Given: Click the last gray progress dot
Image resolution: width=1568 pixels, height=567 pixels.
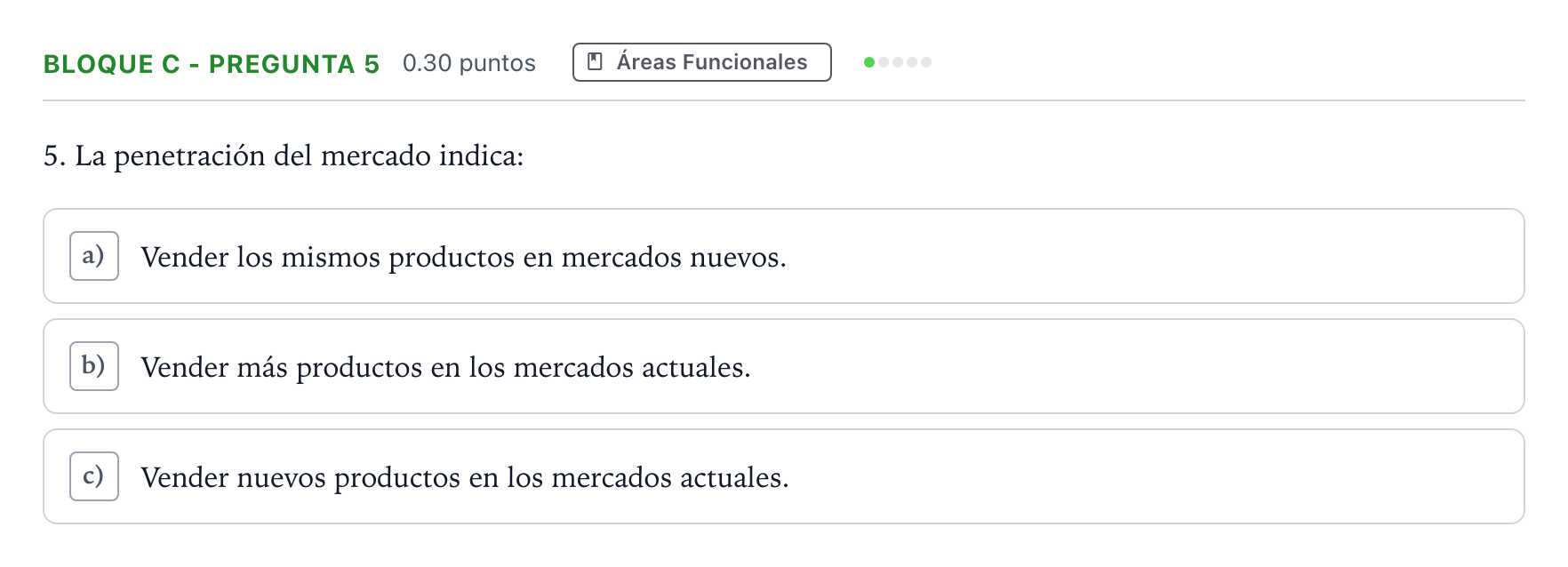Looking at the screenshot, I should coord(926,62).
